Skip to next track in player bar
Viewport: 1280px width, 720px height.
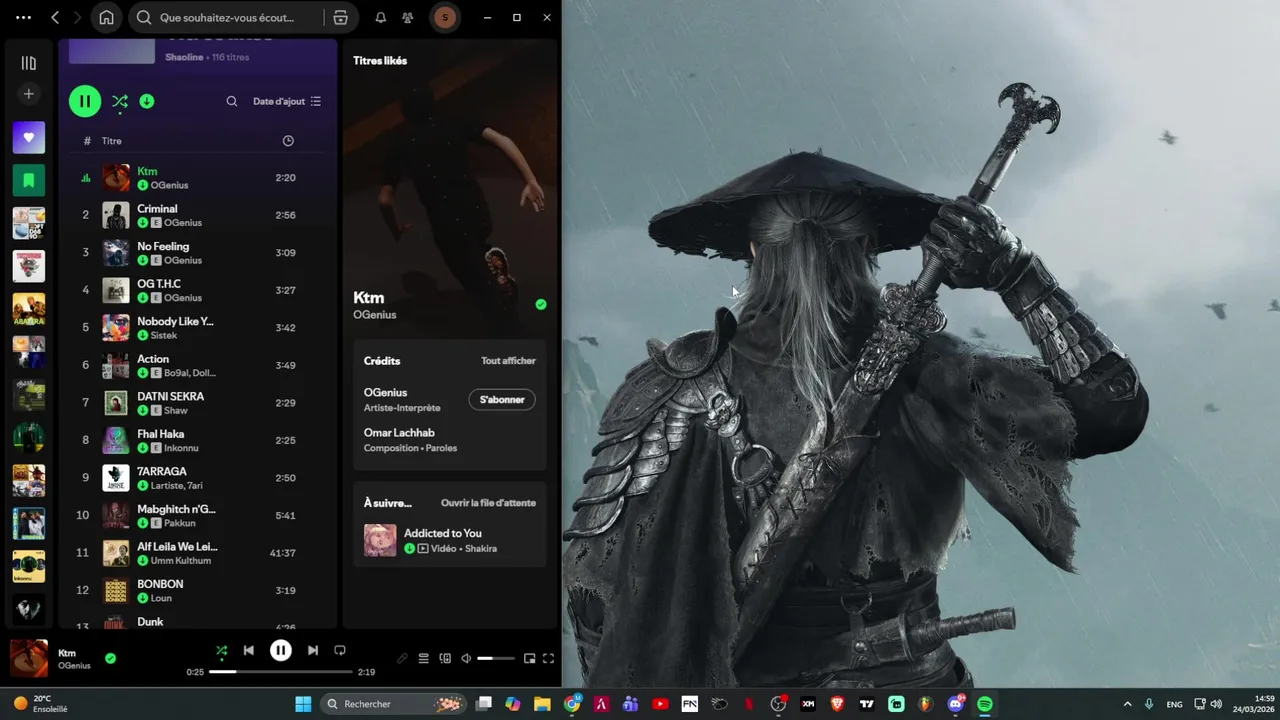(x=313, y=650)
